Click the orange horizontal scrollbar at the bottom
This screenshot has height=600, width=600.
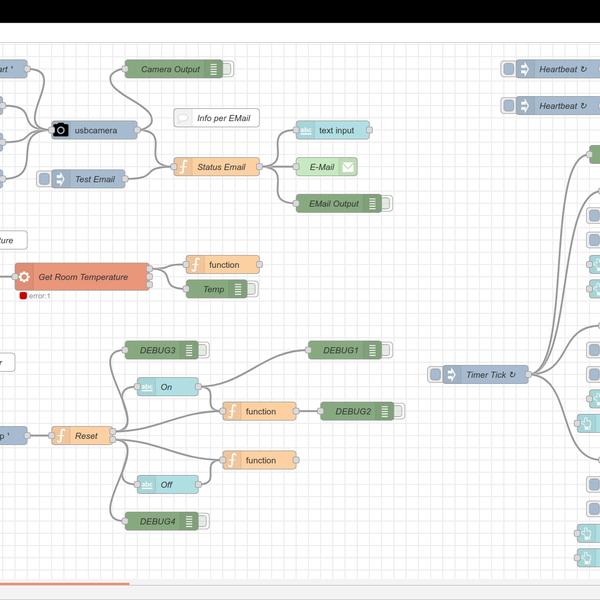click(x=65, y=584)
